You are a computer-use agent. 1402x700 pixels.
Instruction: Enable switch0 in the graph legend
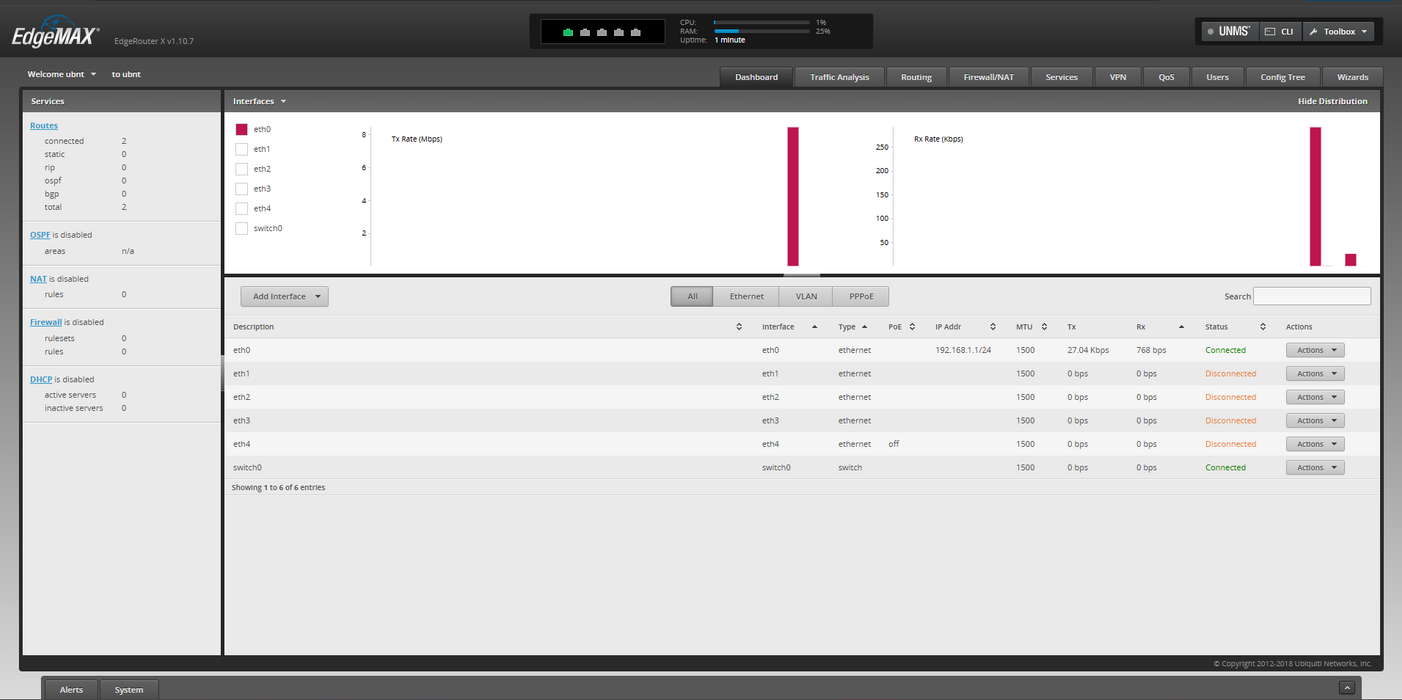pyautogui.click(x=241, y=229)
